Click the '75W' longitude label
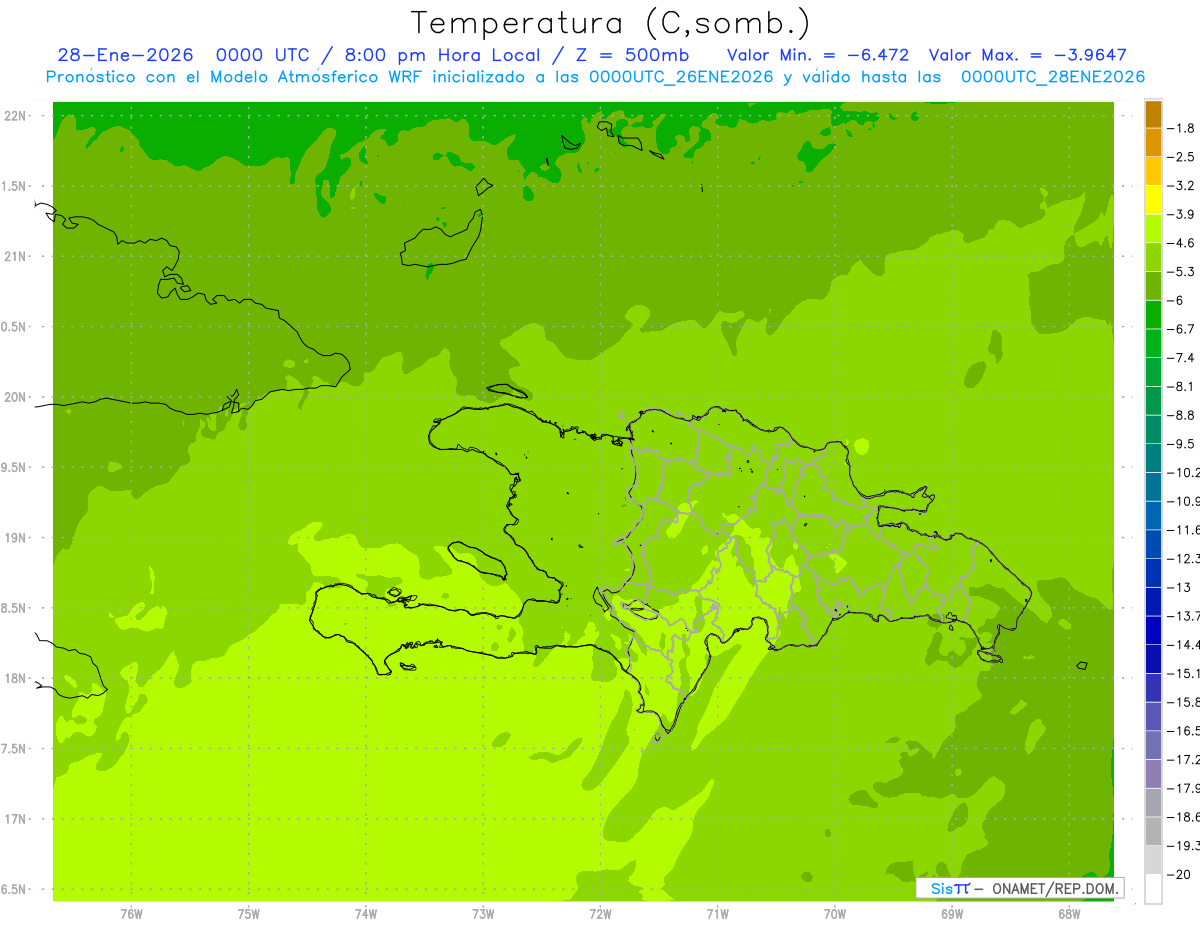This screenshot has width=1200, height=927. (249, 913)
